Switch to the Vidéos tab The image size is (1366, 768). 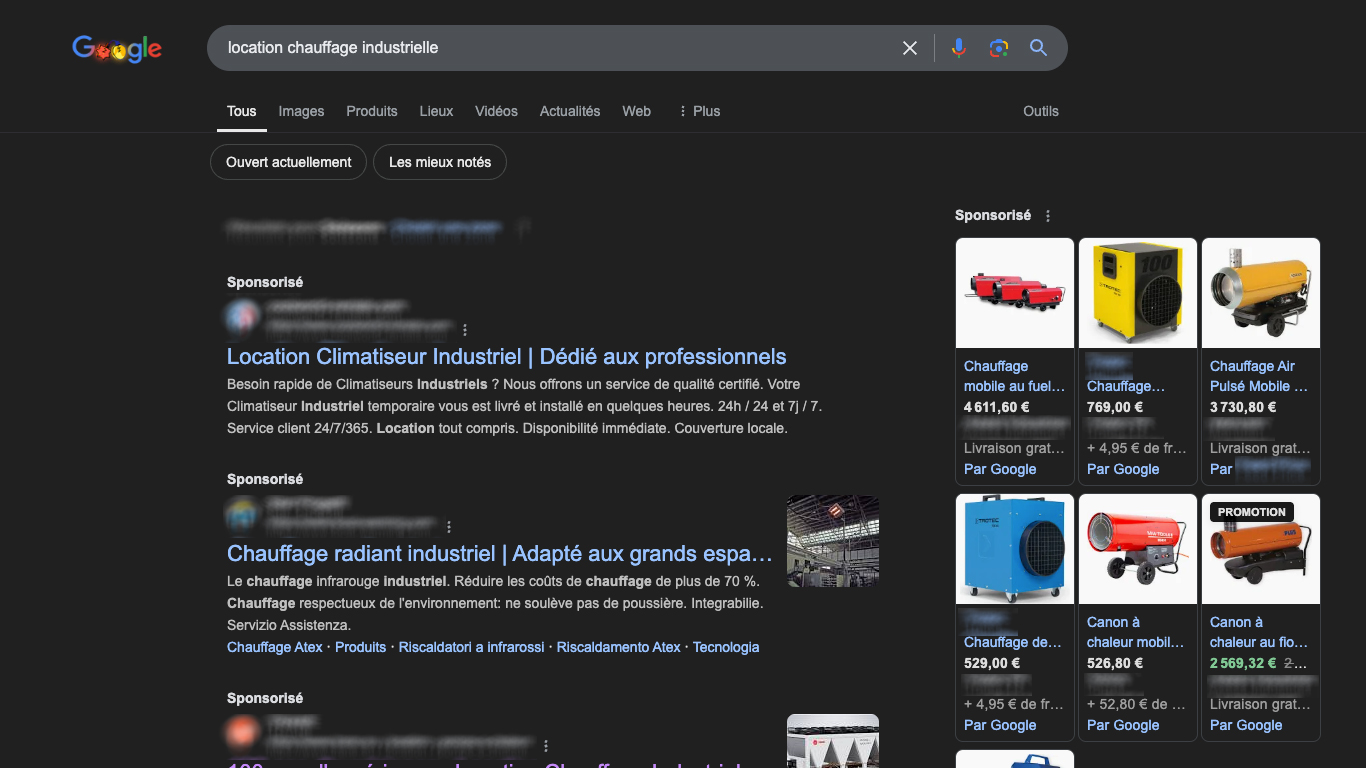[496, 111]
